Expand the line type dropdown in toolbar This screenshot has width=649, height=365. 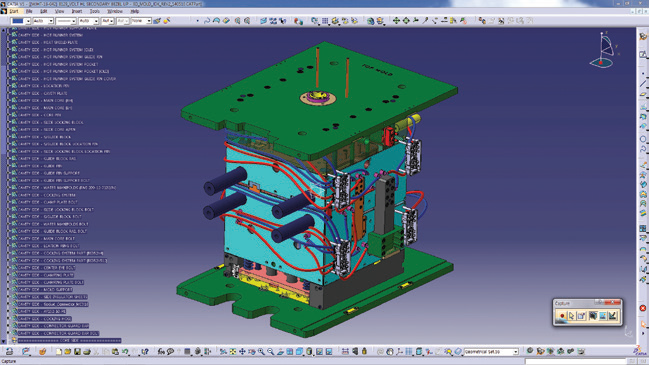pos(66,21)
